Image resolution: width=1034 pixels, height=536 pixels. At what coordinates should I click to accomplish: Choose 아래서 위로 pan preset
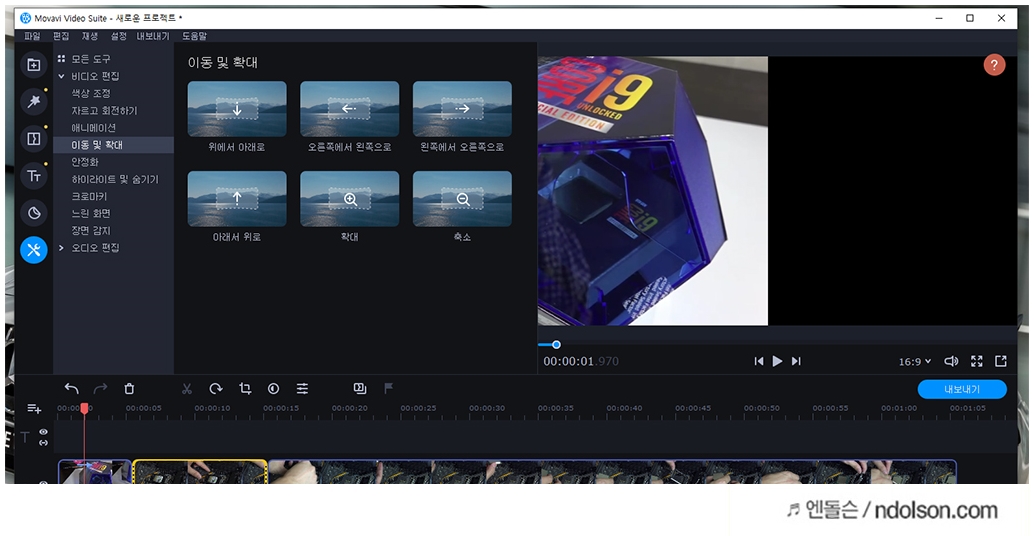click(237, 199)
